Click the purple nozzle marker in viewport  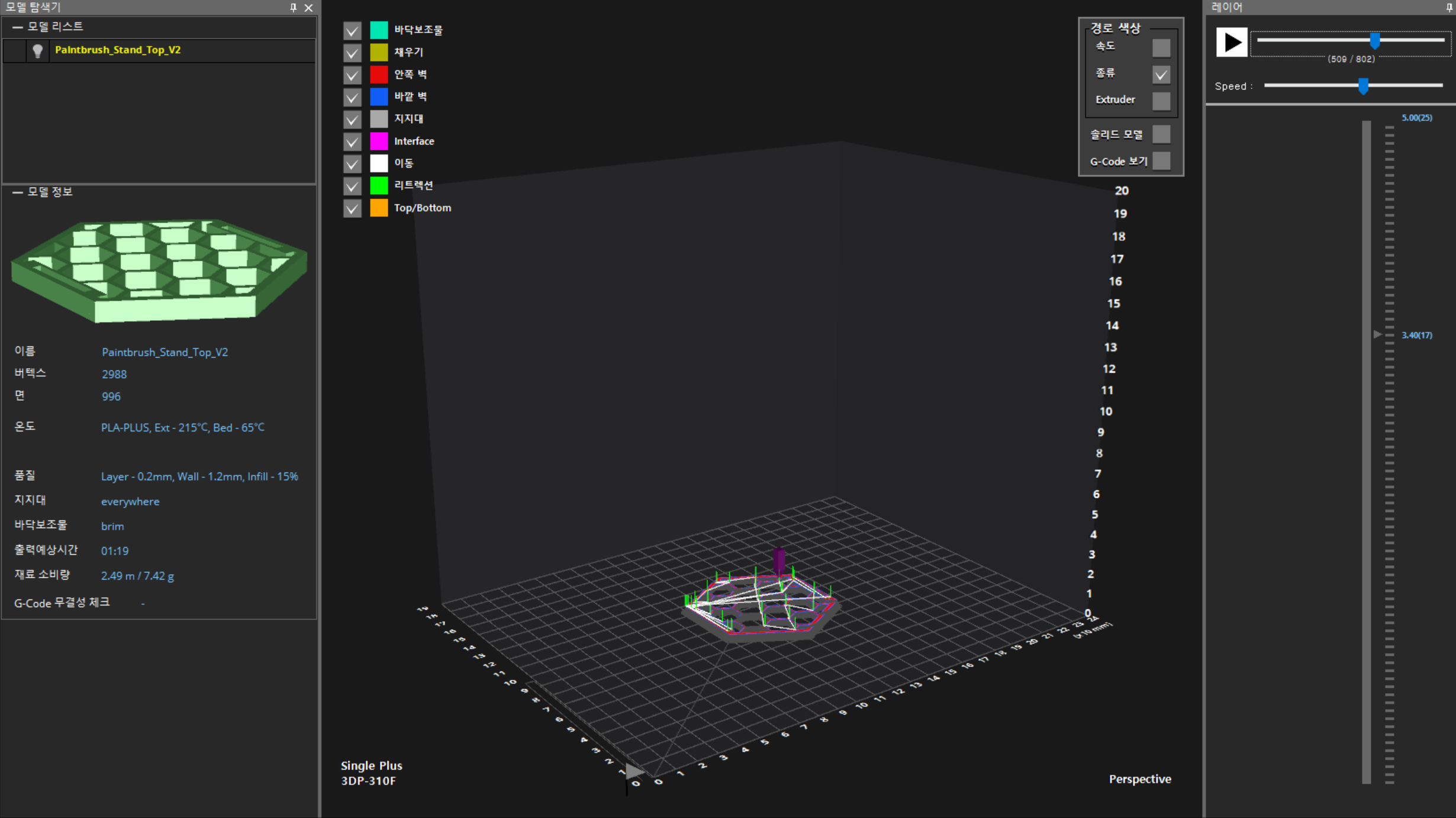779,561
